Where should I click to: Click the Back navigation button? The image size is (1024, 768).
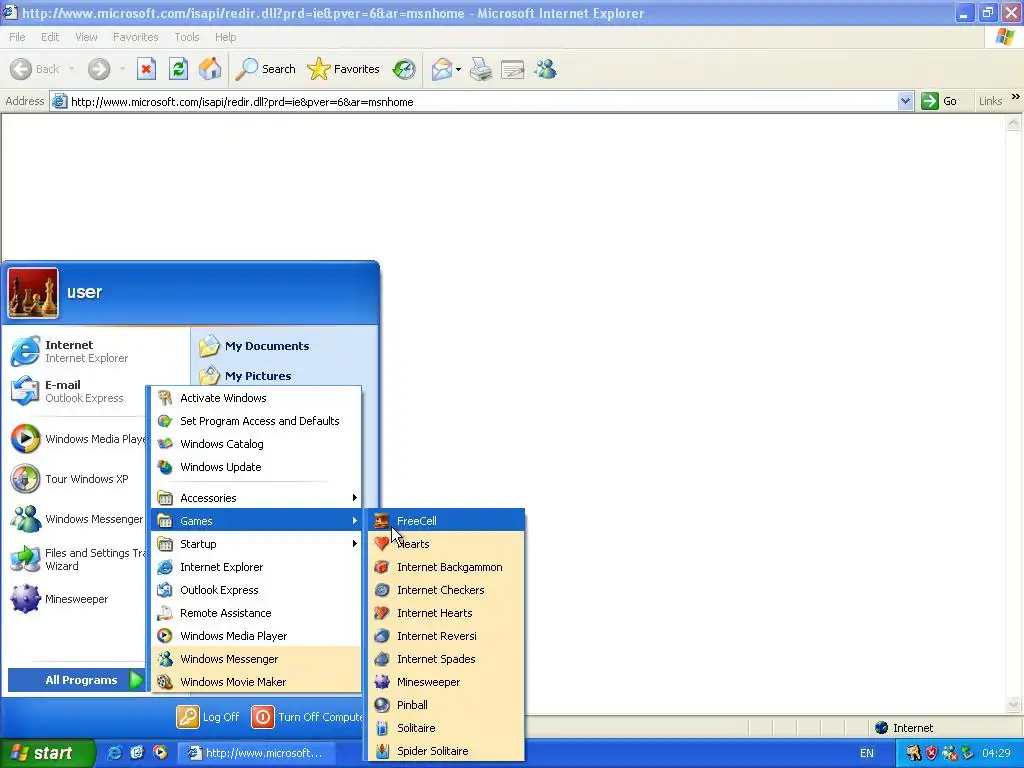35,69
